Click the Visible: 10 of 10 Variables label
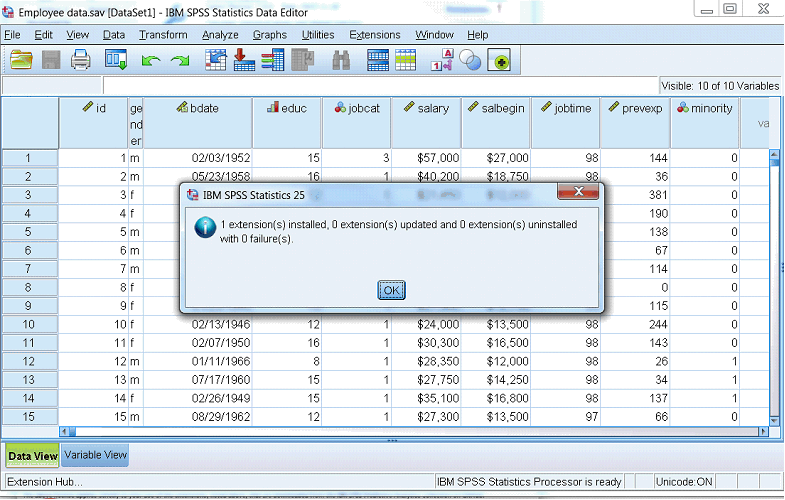This screenshot has width=785, height=500. tap(720, 86)
